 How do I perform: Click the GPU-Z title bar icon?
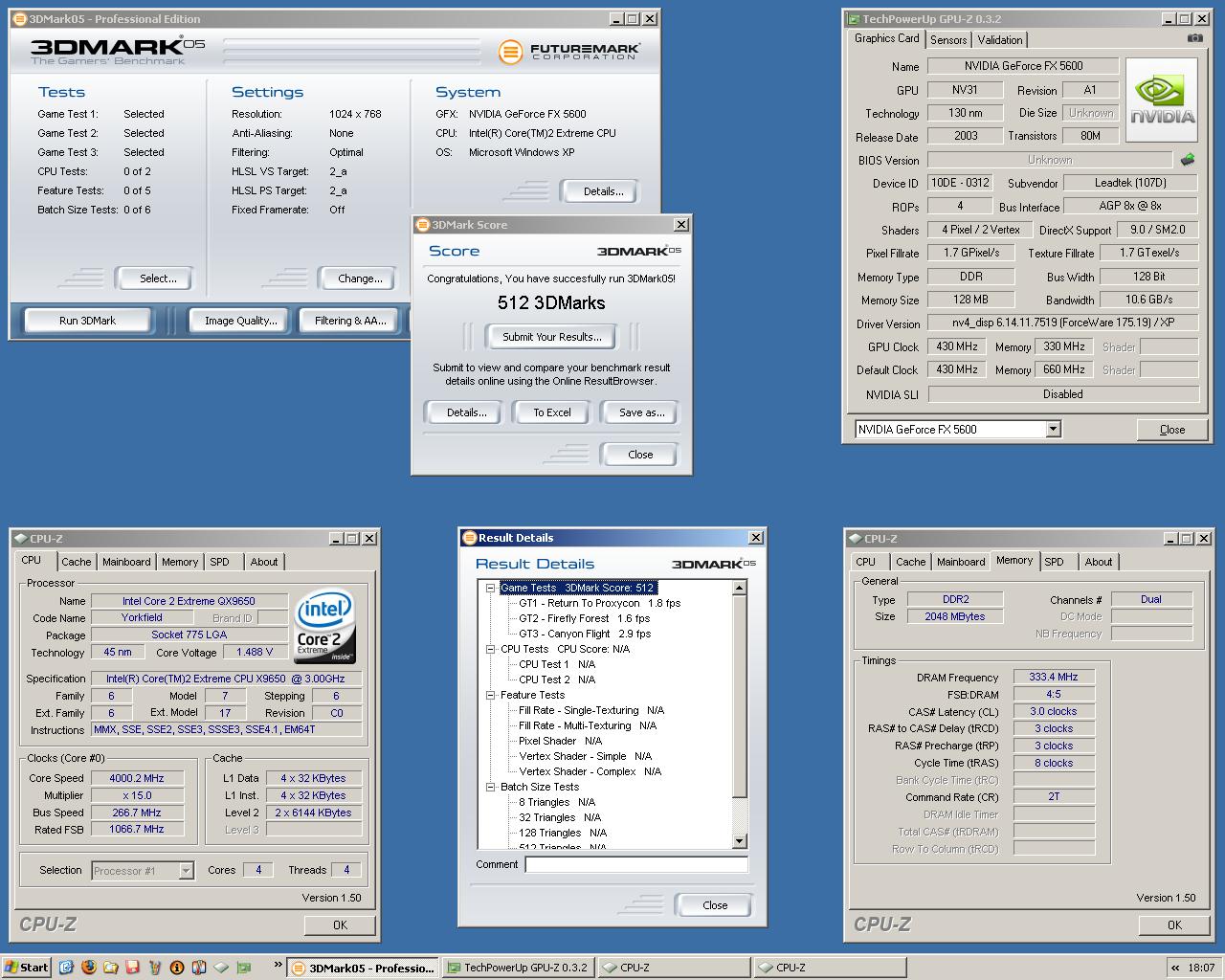854,18
